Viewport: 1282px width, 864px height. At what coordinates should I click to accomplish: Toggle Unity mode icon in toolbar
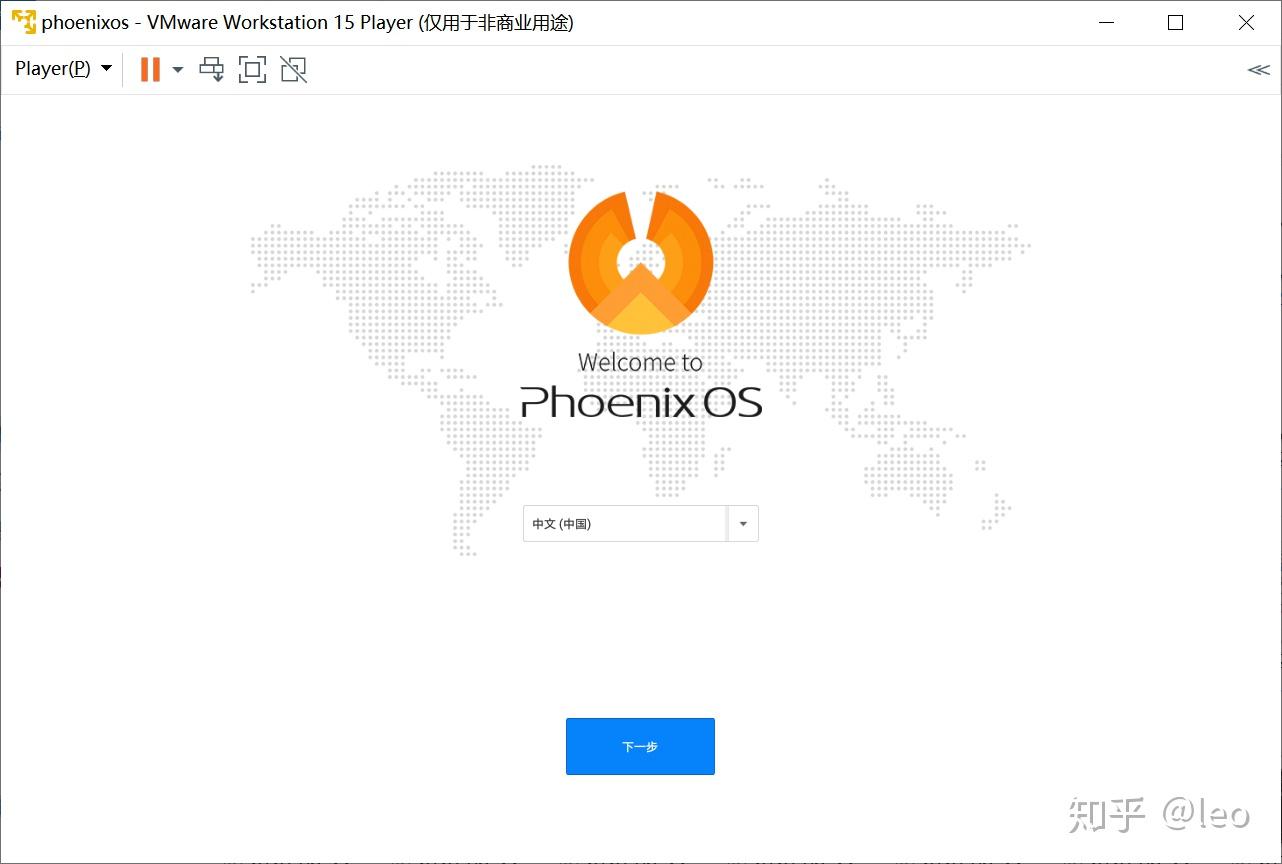click(293, 69)
